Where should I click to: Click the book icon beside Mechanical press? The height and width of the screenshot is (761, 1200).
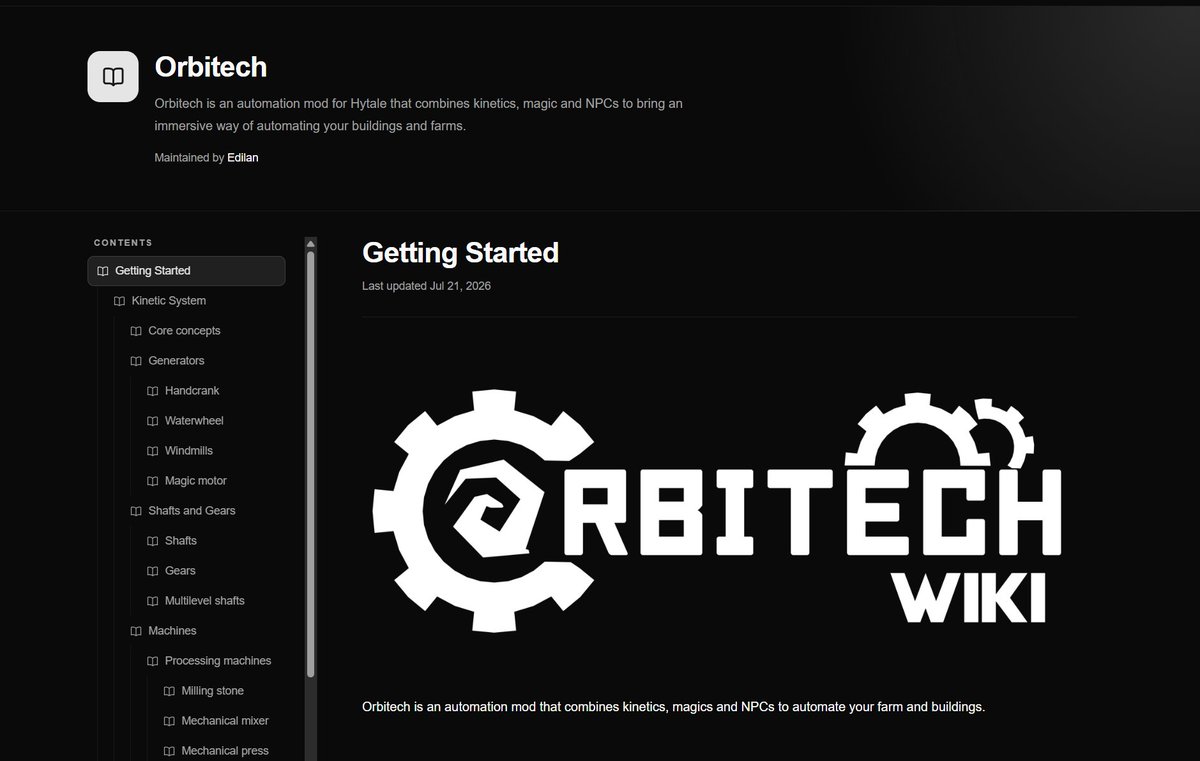pos(169,751)
